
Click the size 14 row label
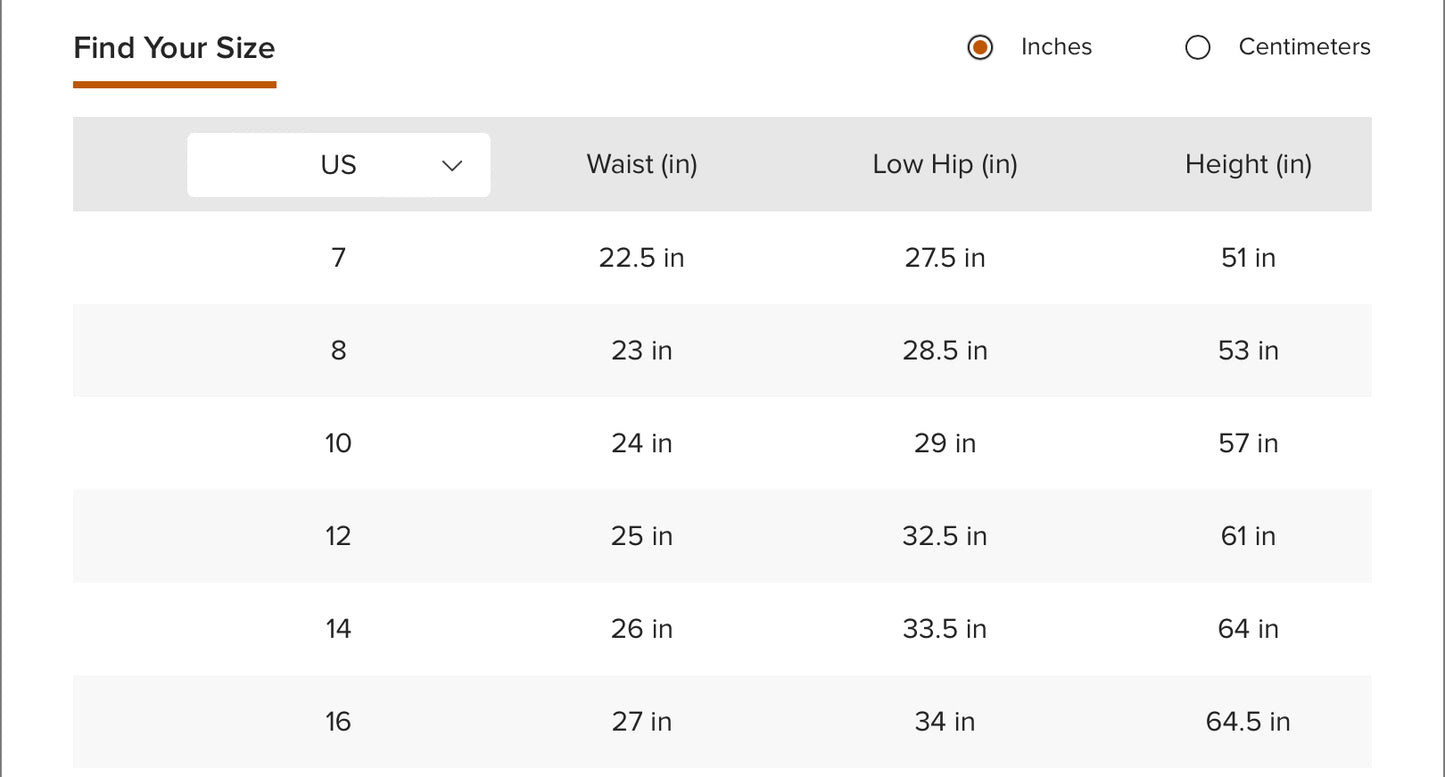[x=339, y=629]
